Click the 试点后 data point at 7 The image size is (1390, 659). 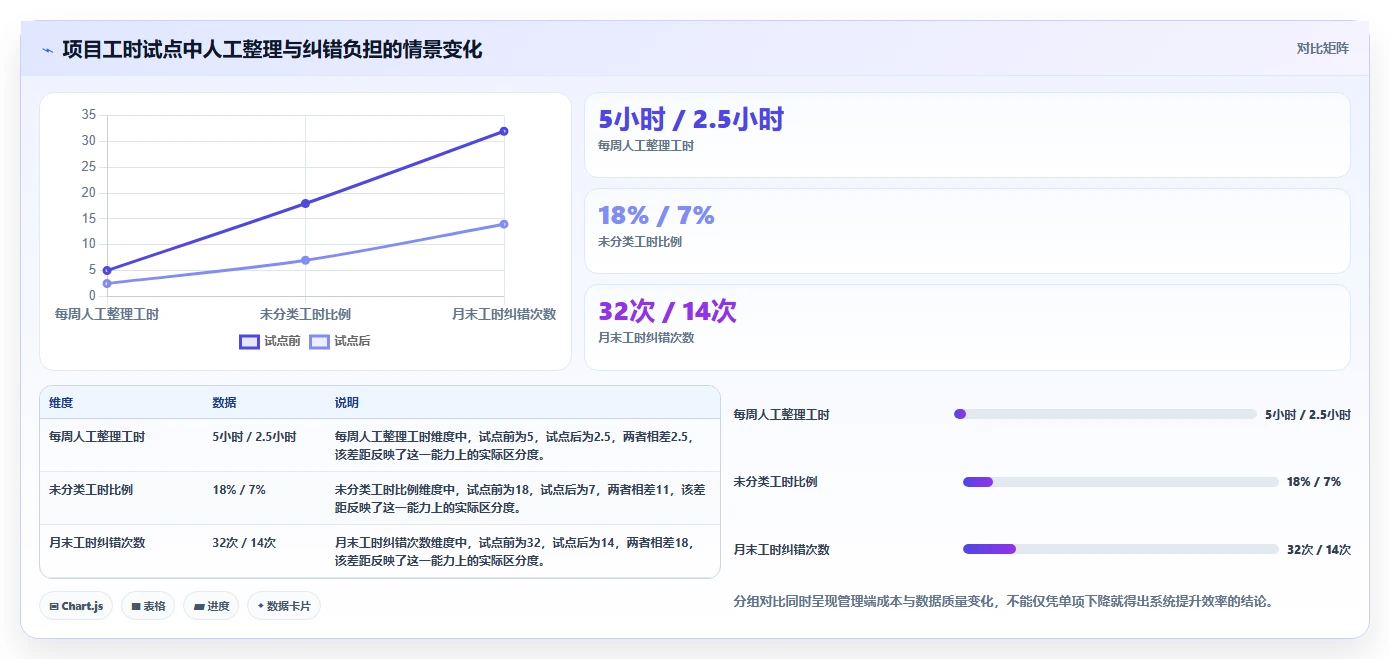305,260
